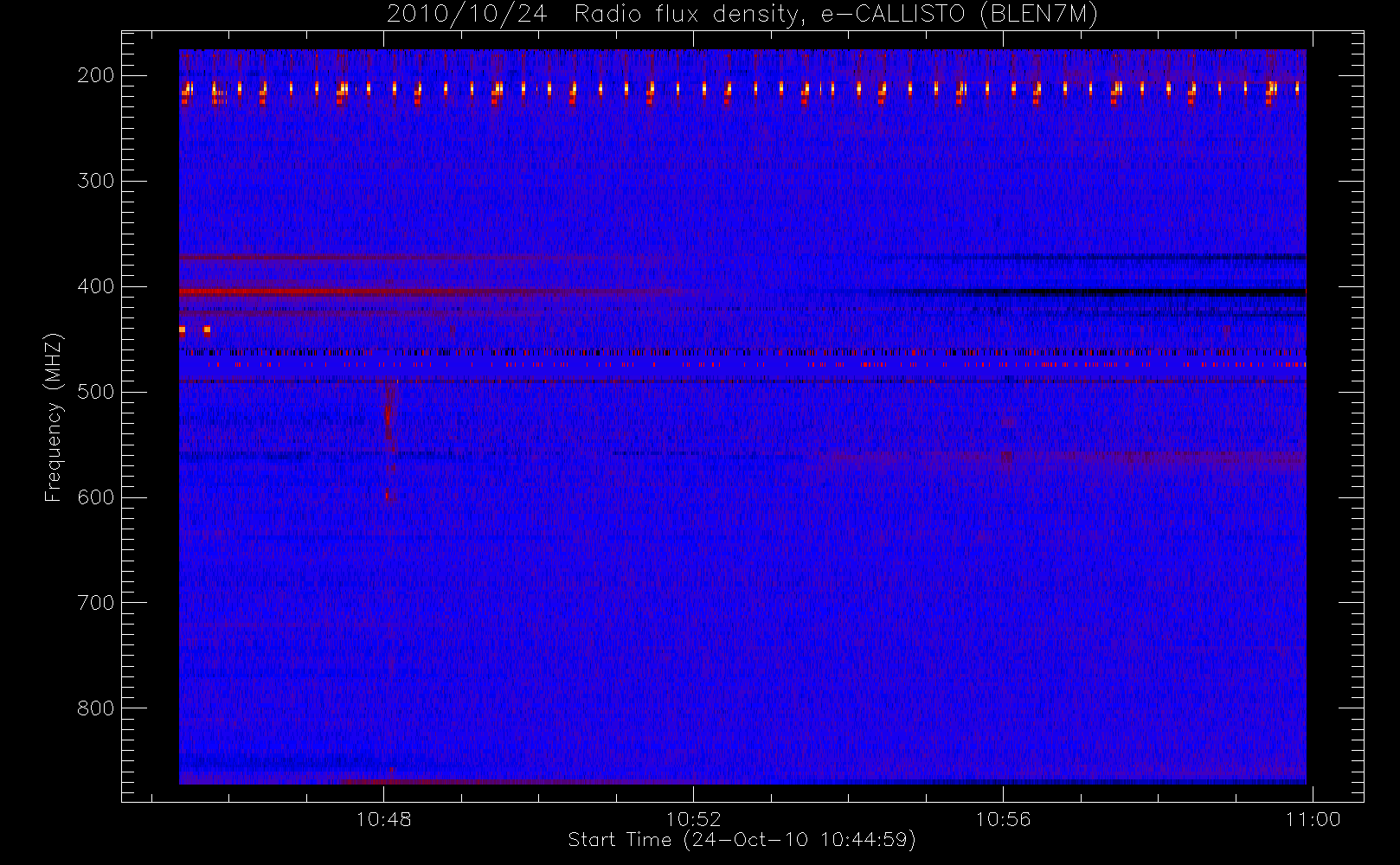Click the 10:52 time tick label
The height and width of the screenshot is (865, 1400).
(x=693, y=819)
